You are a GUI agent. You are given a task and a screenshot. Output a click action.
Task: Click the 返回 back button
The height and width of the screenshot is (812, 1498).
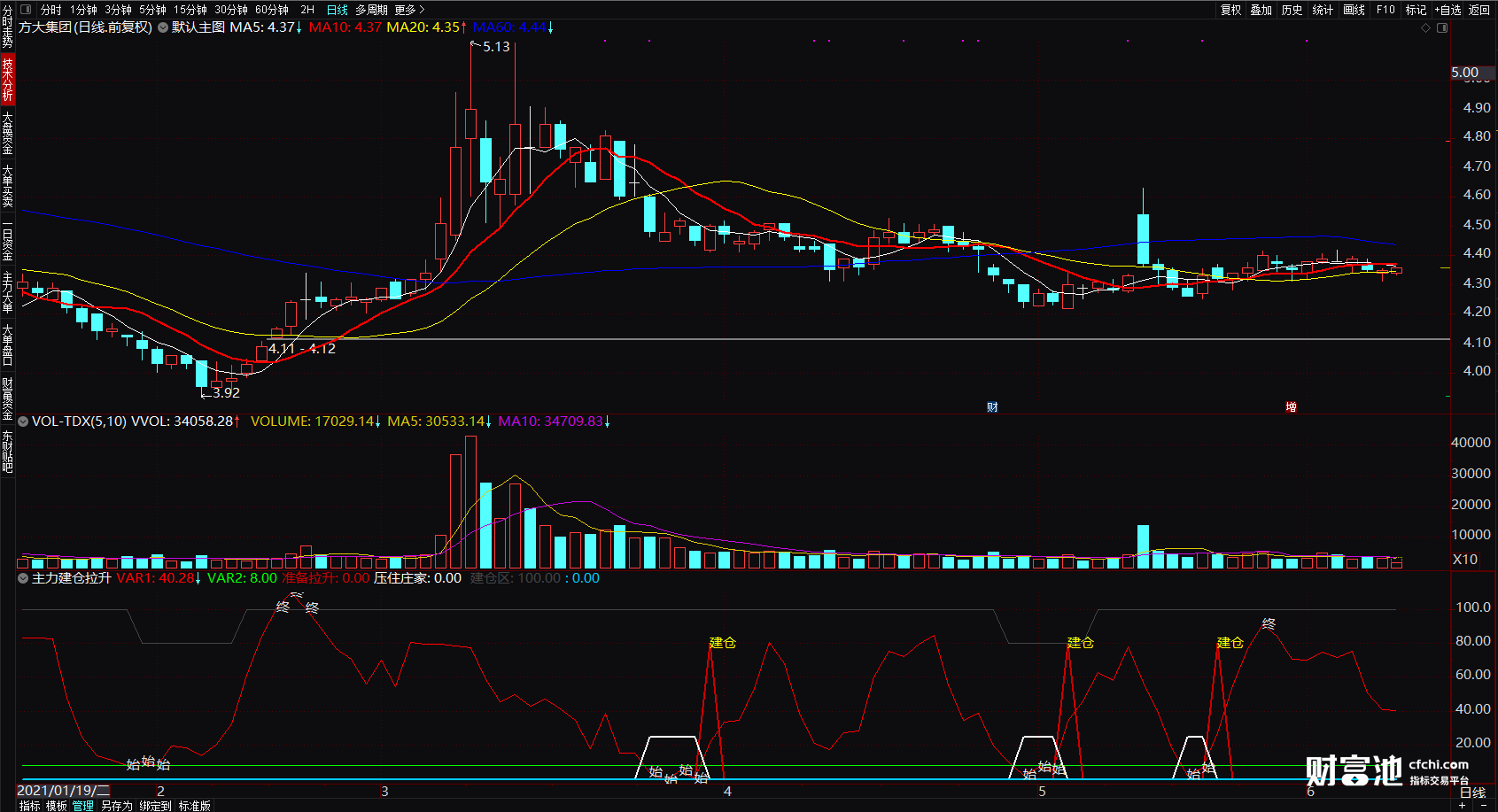[1479, 10]
